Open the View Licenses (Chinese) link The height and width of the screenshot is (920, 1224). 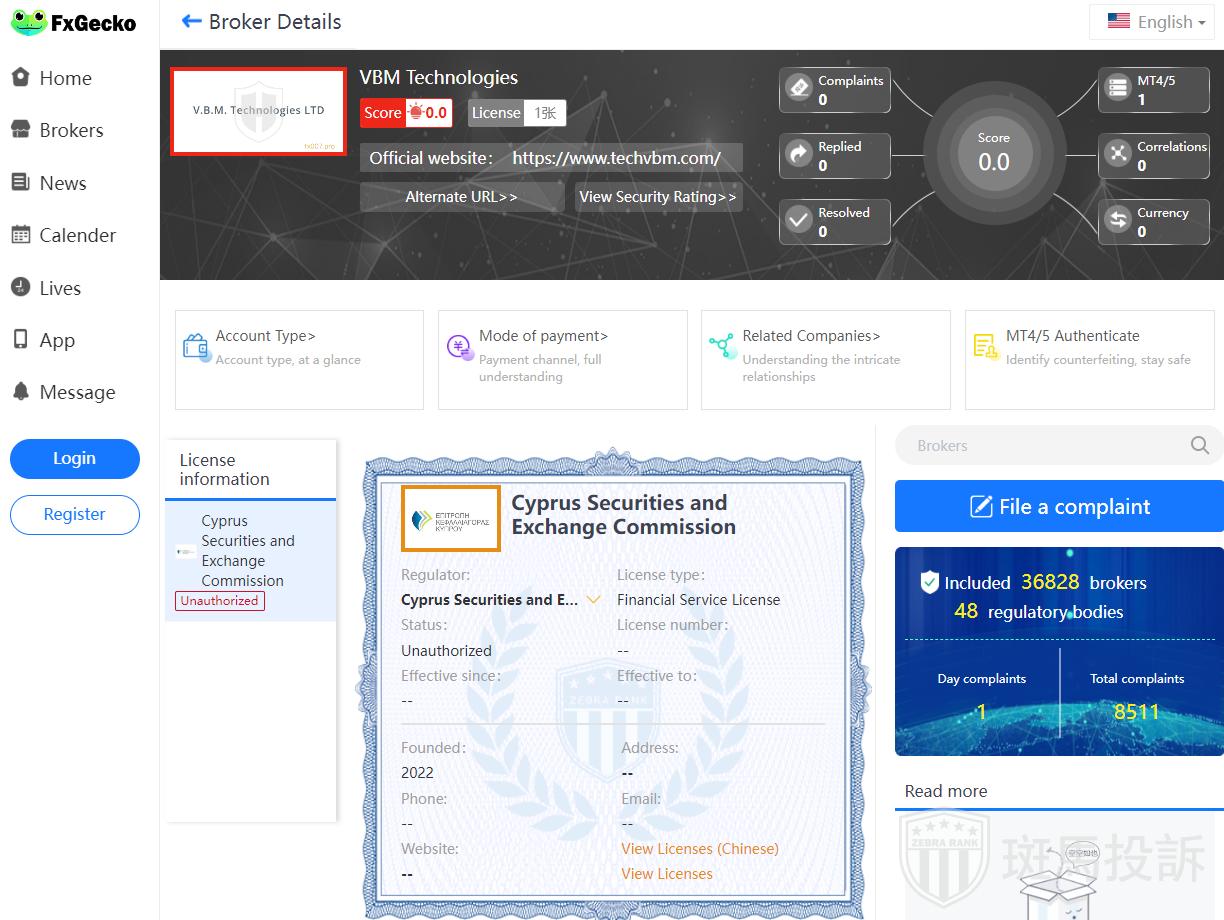699,849
